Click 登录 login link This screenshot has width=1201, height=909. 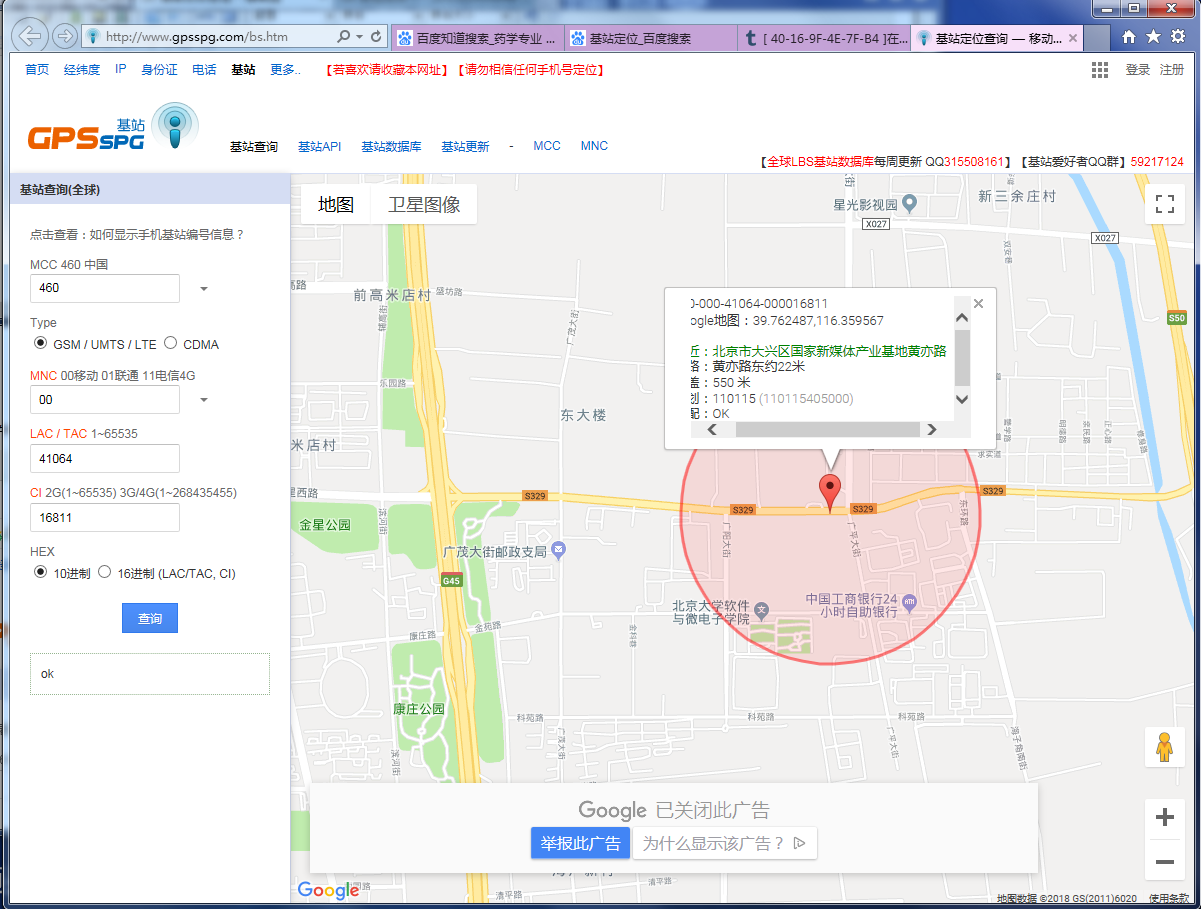[1138, 70]
